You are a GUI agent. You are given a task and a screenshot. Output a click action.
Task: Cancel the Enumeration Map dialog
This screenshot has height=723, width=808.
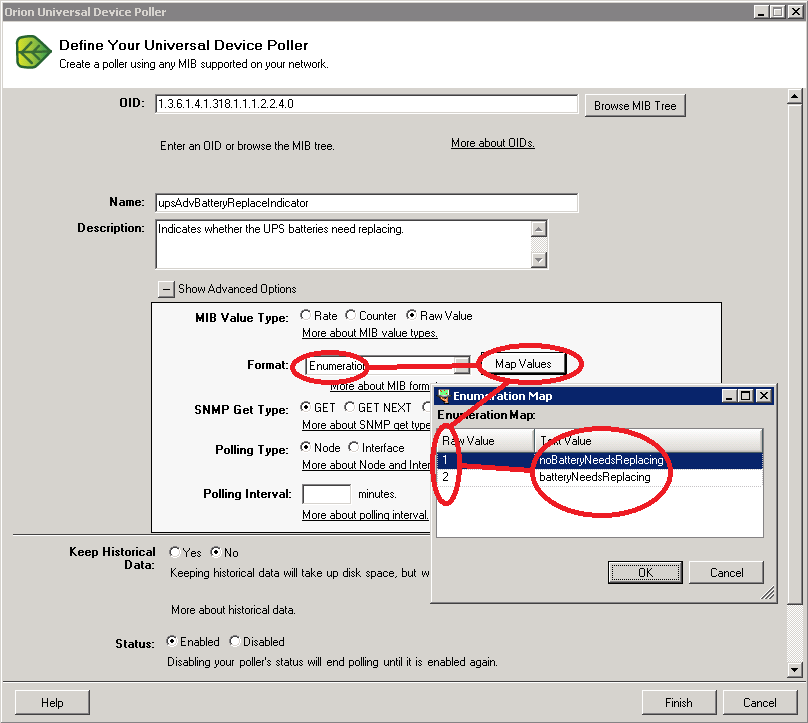[726, 573]
